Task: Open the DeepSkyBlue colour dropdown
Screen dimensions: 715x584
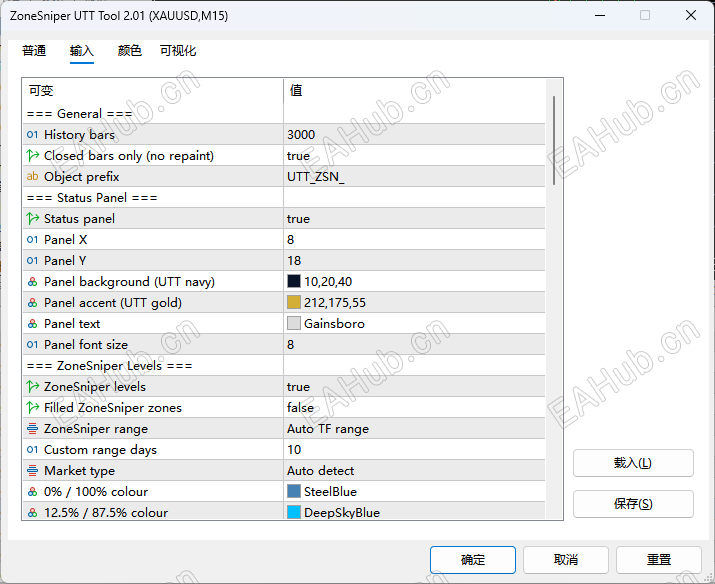Action: pos(414,512)
